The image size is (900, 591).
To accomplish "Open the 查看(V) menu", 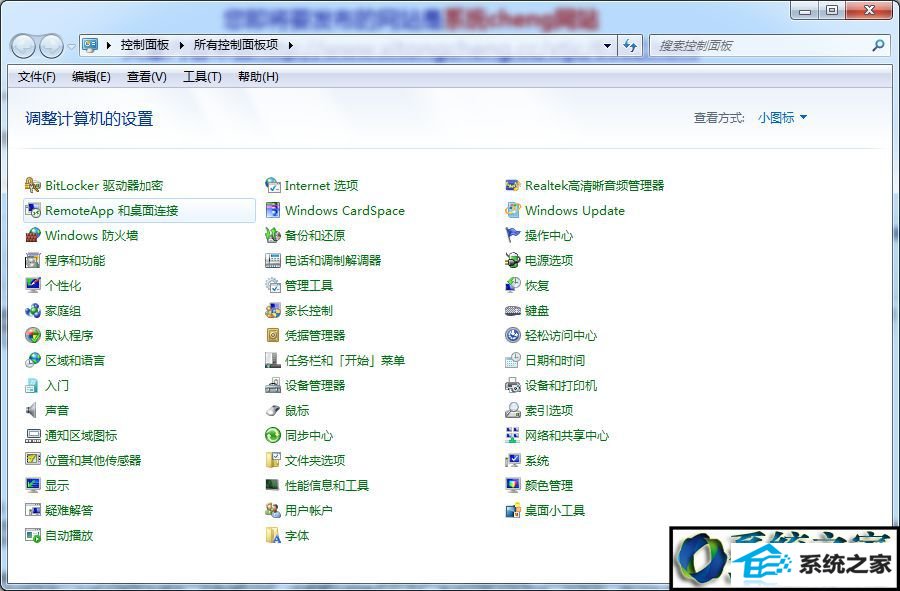I will (x=146, y=77).
